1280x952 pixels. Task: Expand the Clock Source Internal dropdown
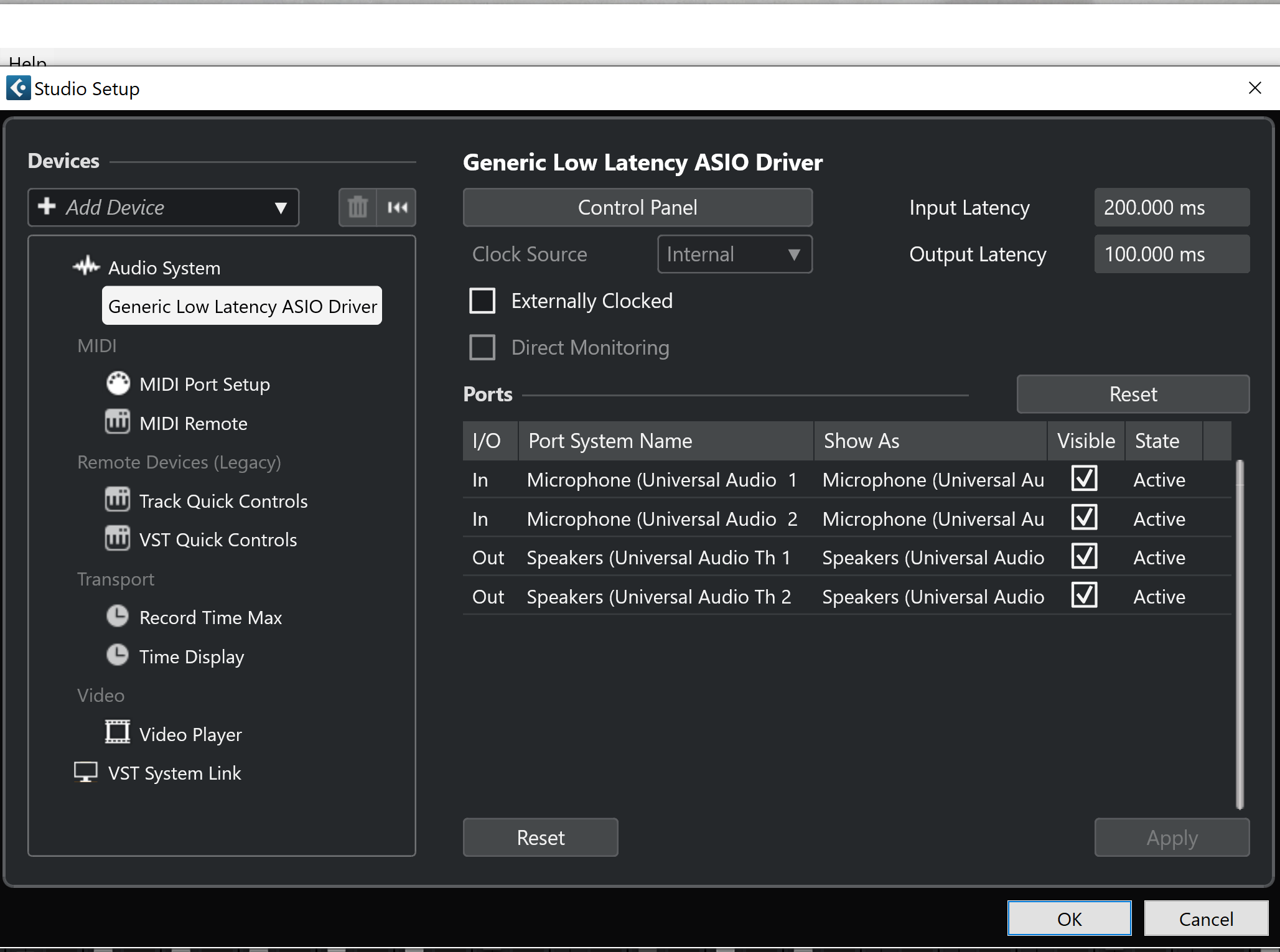tap(734, 254)
